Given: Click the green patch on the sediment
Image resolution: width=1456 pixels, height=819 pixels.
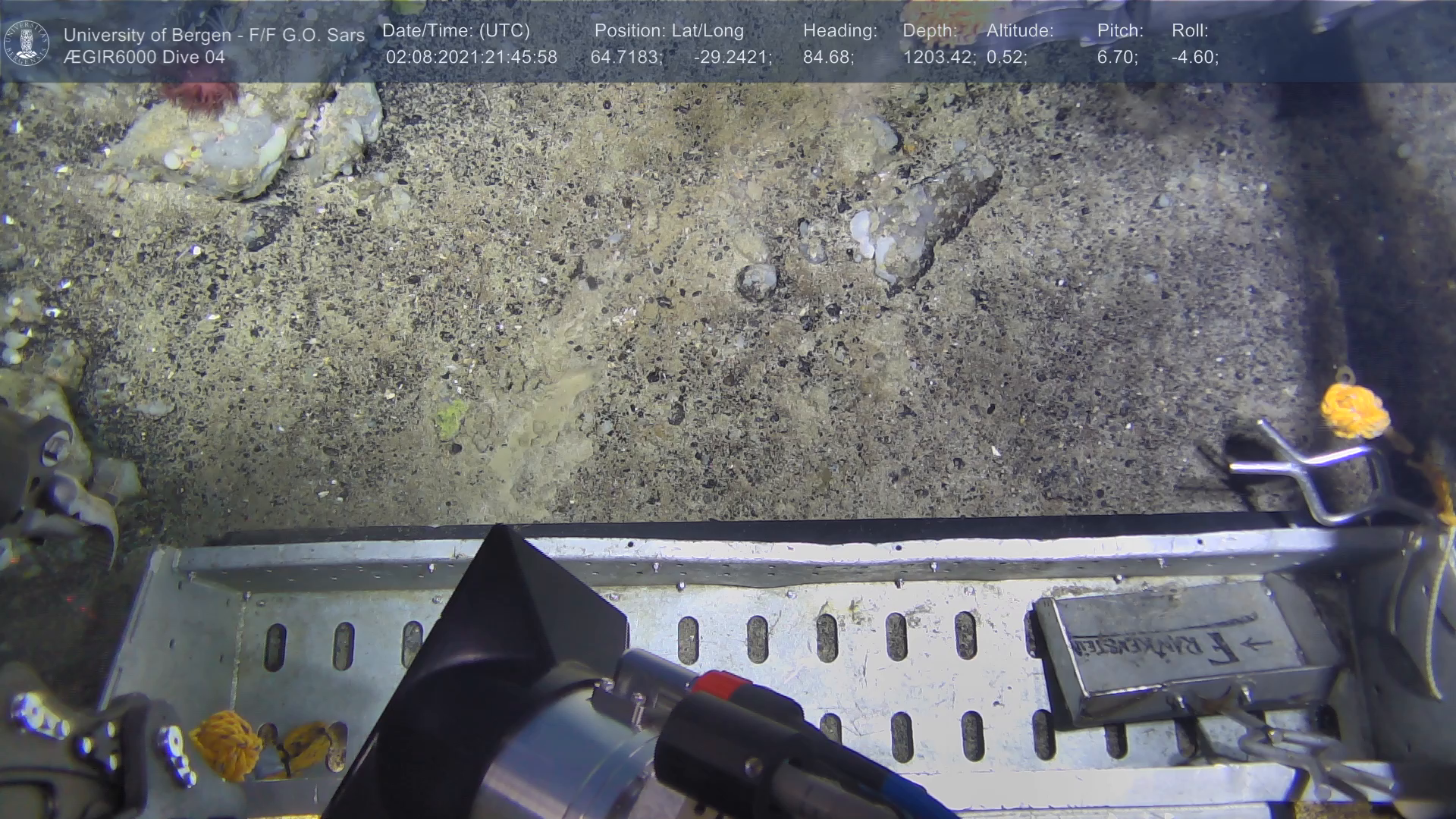Looking at the screenshot, I should pos(451,418).
